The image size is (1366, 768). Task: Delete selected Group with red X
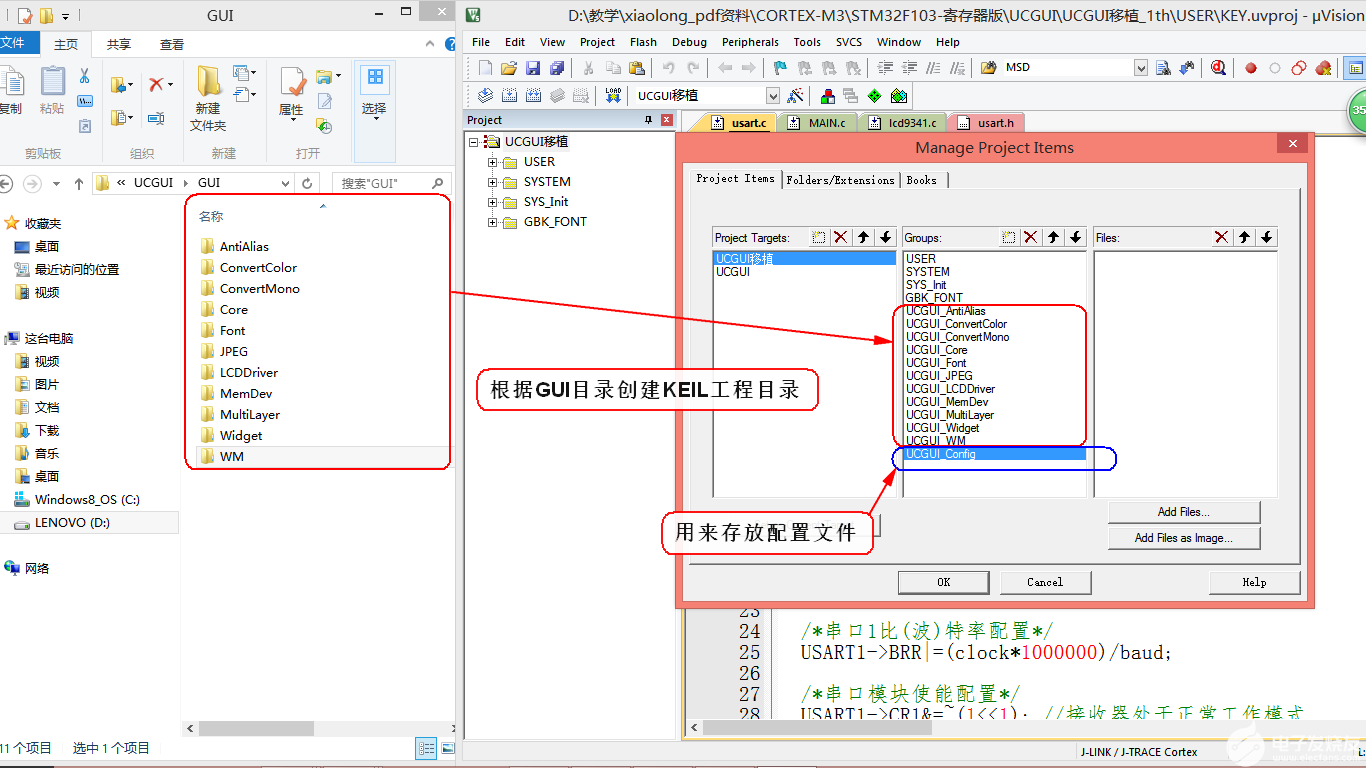pos(1031,237)
